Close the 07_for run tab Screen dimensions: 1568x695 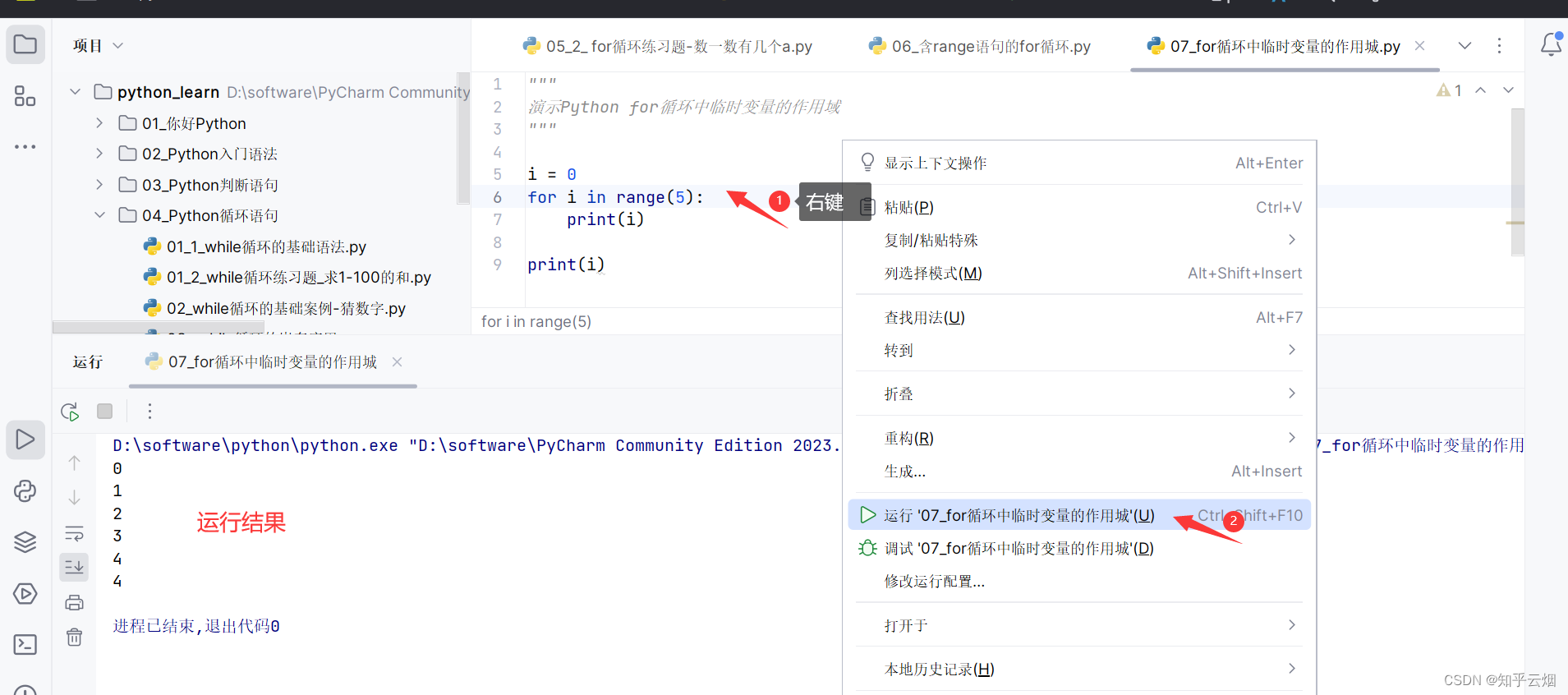(x=397, y=361)
